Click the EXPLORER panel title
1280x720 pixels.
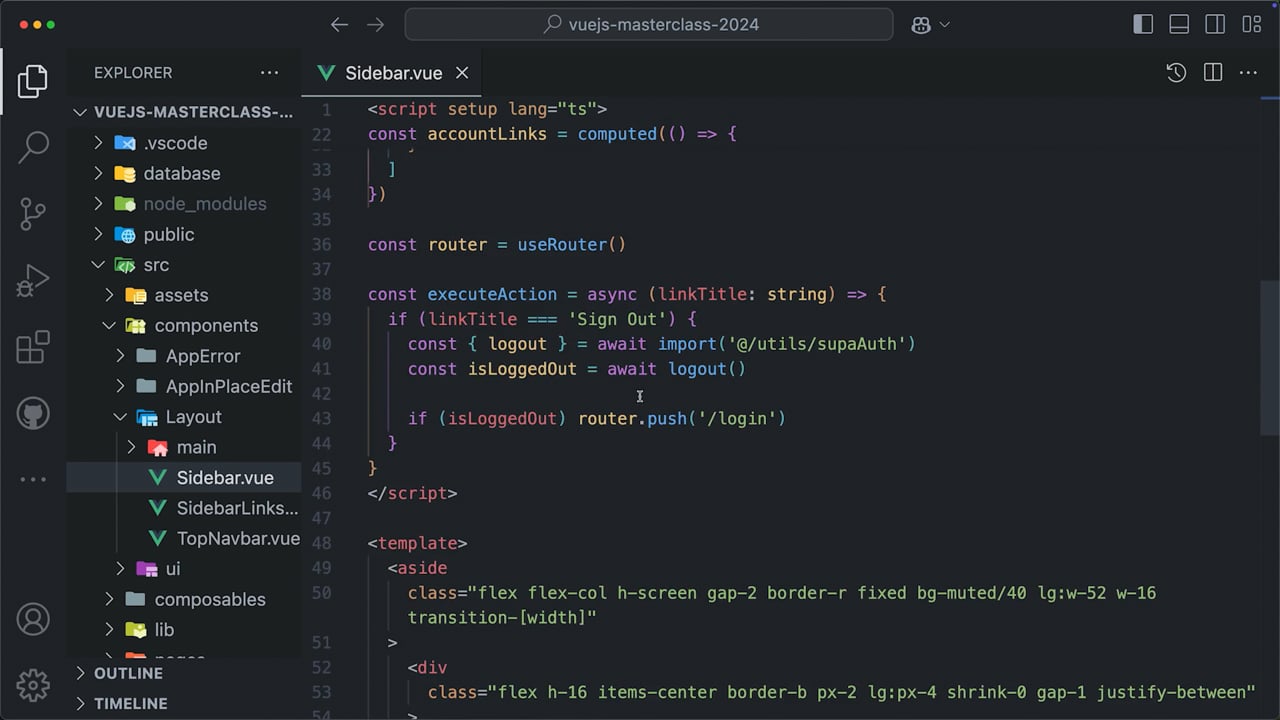point(133,73)
